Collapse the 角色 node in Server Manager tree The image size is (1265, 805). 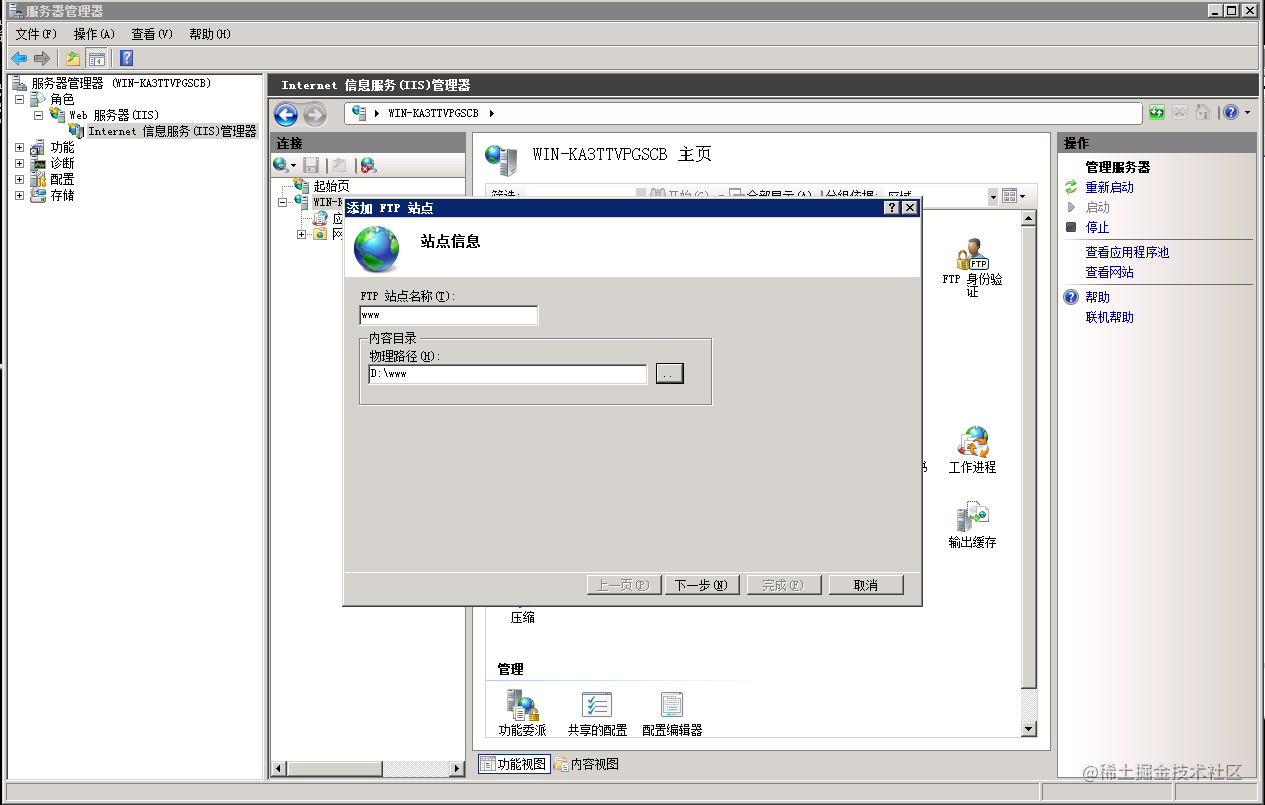point(19,100)
